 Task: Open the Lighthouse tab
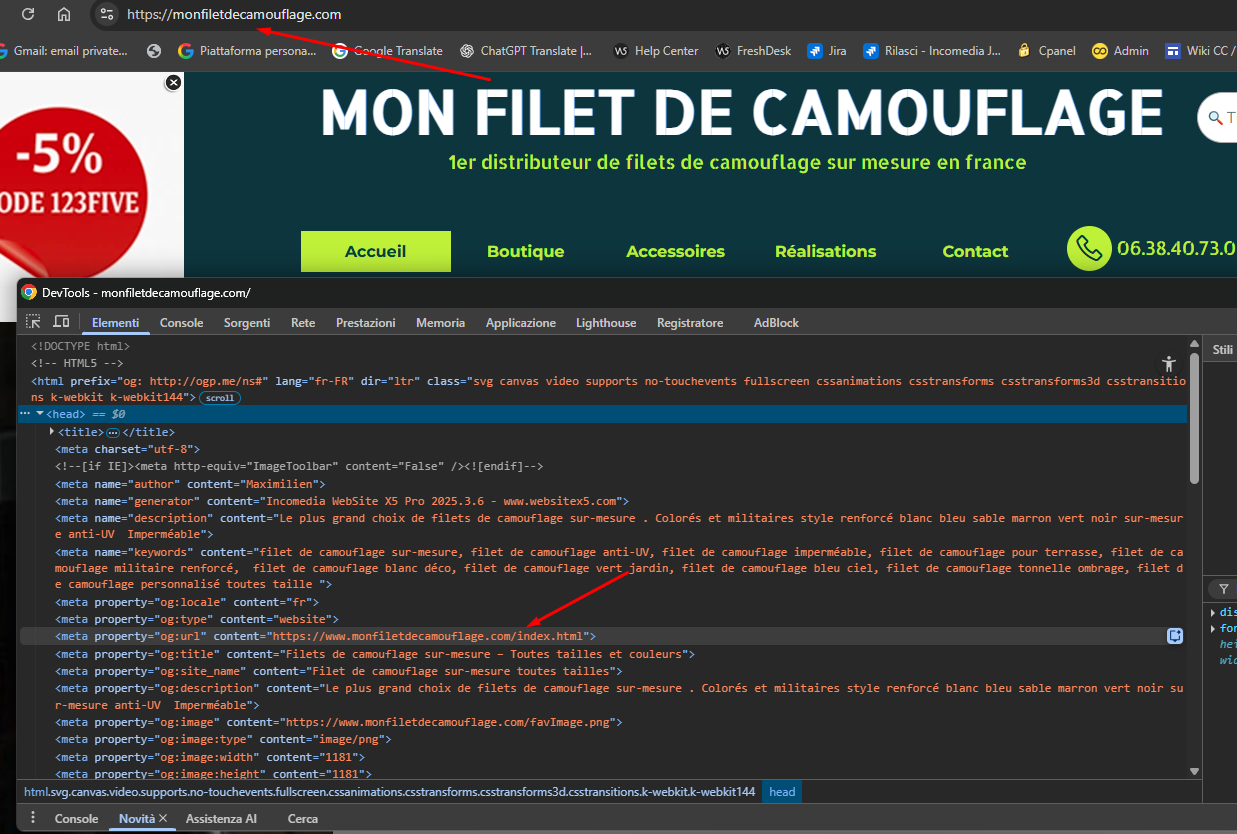605,323
